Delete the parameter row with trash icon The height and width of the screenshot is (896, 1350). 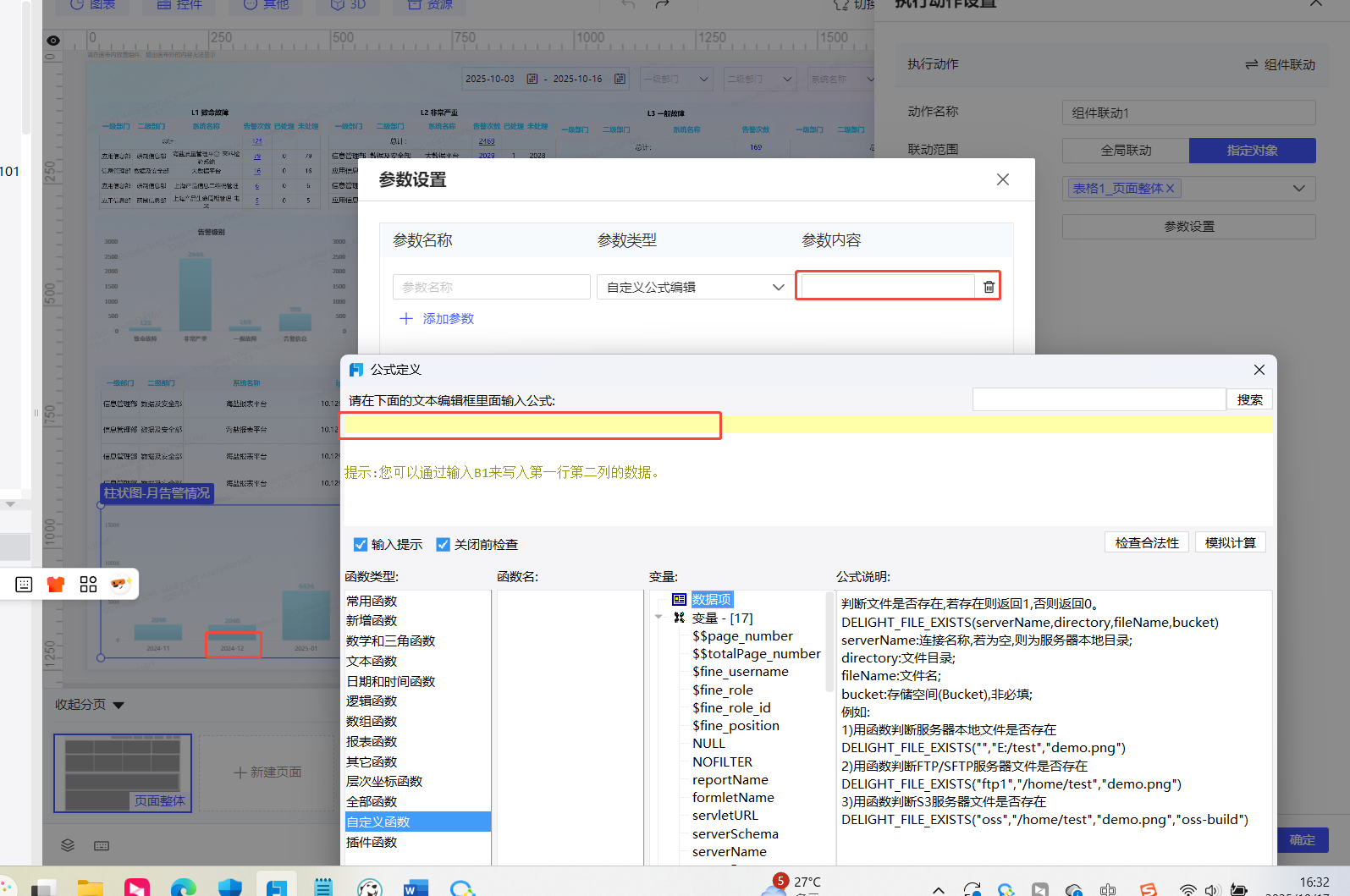[x=988, y=288]
